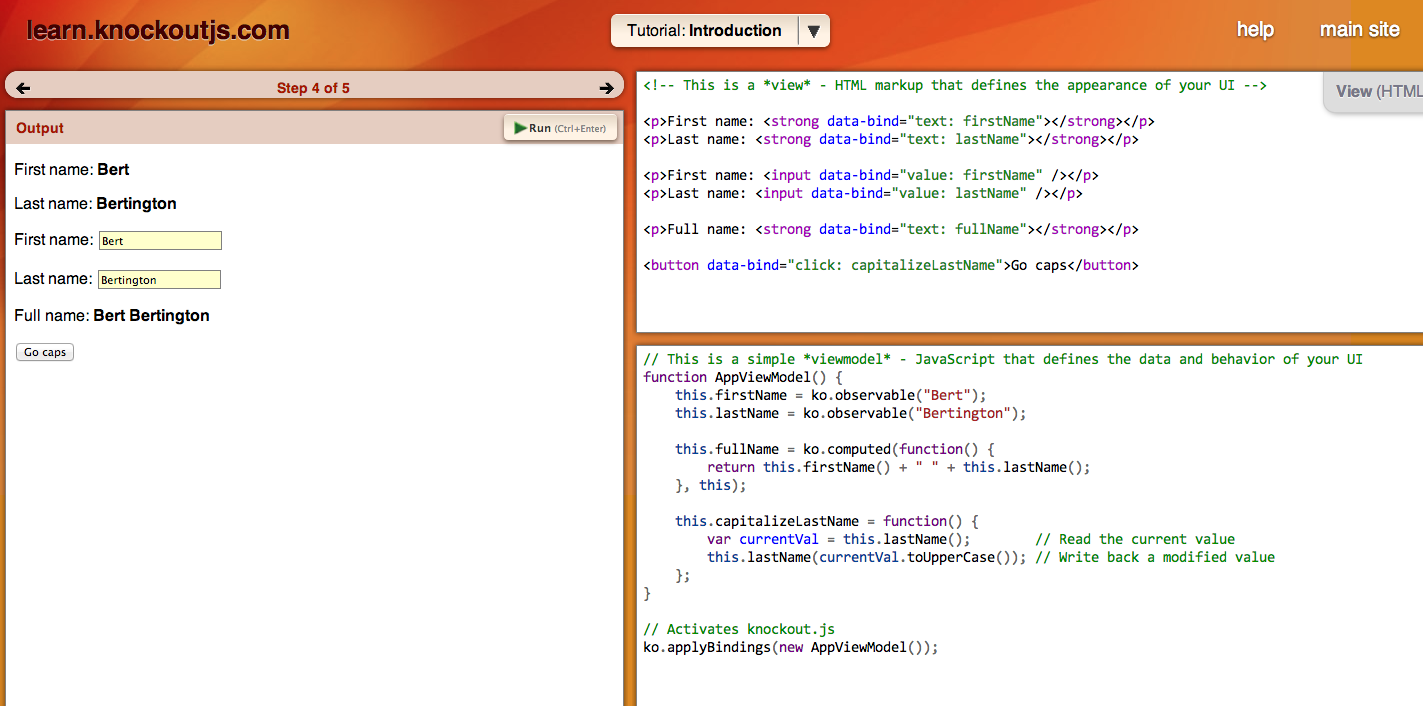Advance to the next tutorial step
Screen dimensions: 1423x706
(606, 88)
